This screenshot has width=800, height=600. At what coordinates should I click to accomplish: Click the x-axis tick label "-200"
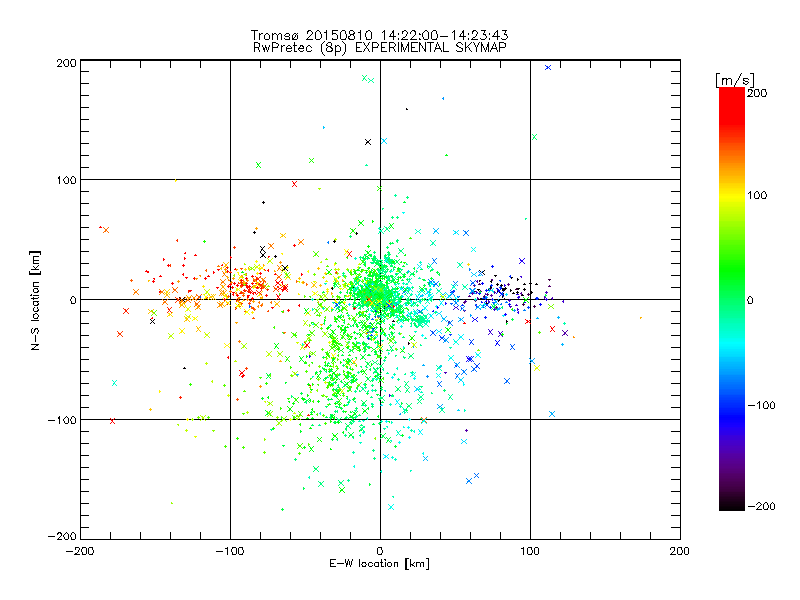(80, 551)
